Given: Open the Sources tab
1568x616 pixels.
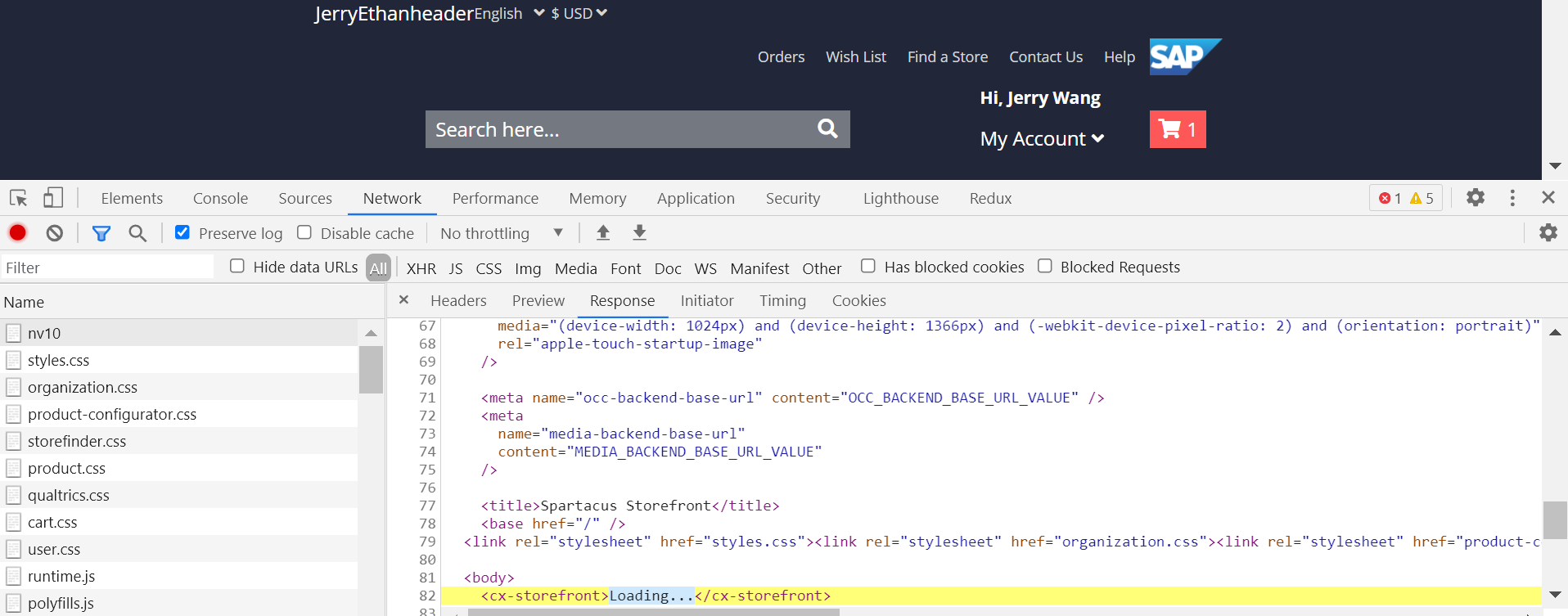Looking at the screenshot, I should pyautogui.click(x=305, y=198).
